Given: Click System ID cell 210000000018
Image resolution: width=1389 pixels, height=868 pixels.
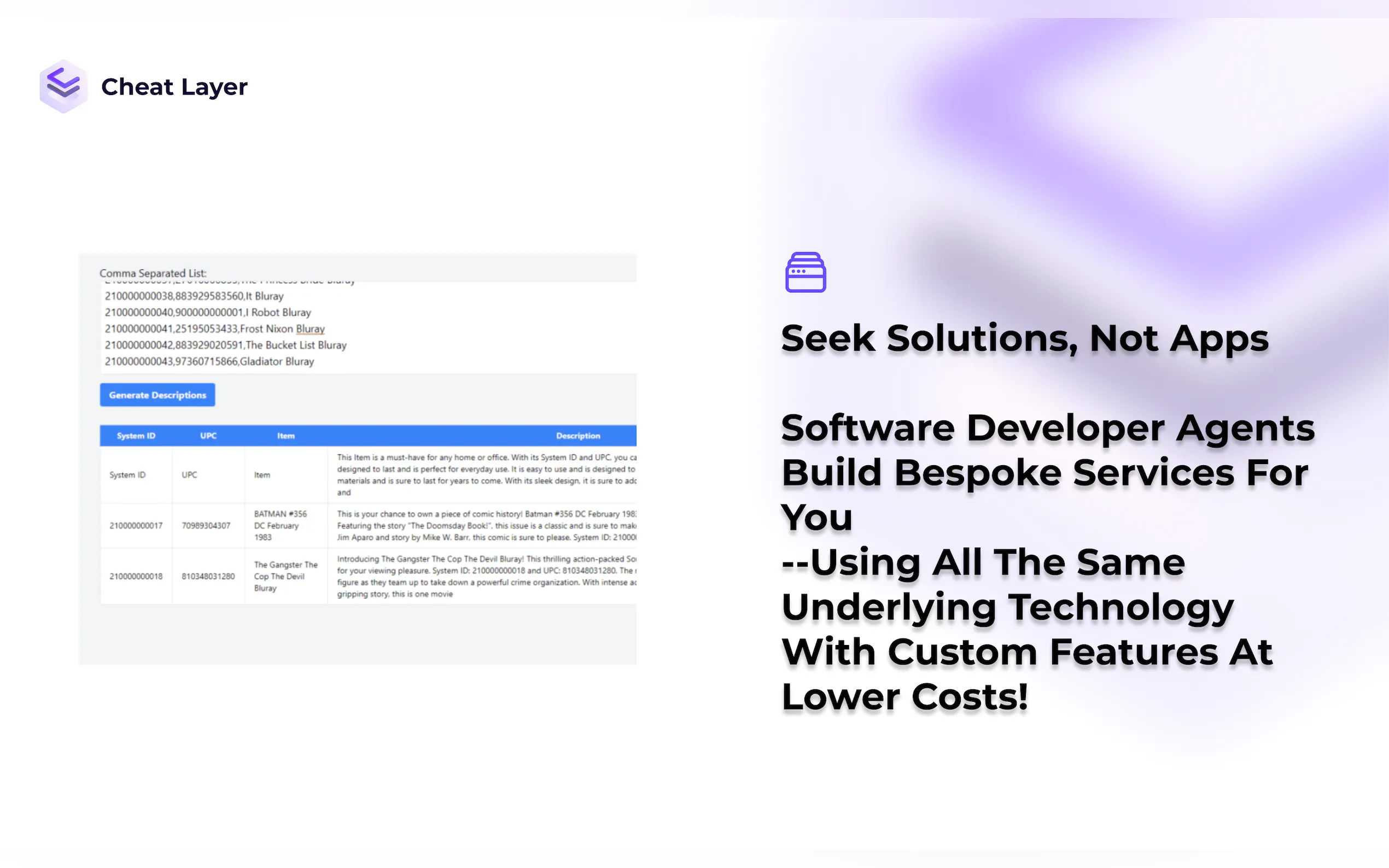Looking at the screenshot, I should pos(136,576).
